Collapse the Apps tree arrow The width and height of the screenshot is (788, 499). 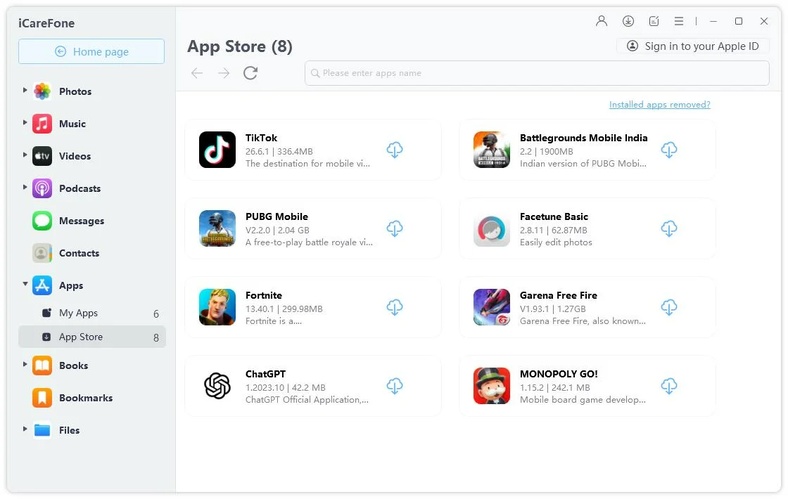point(25,284)
